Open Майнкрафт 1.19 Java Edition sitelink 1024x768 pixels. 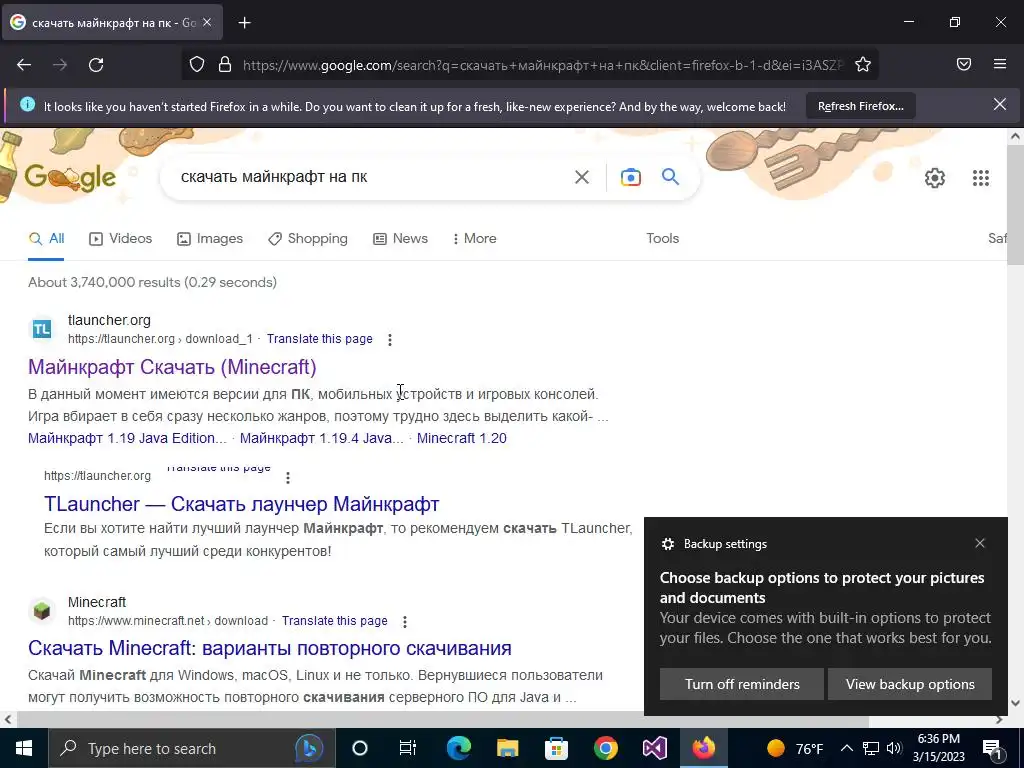(x=127, y=438)
